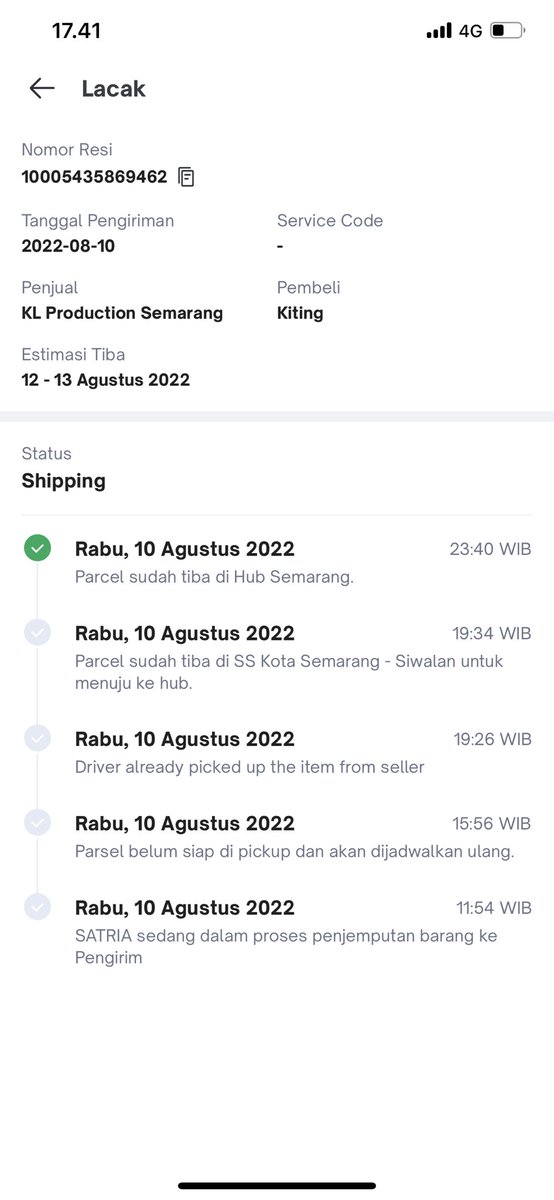Tap the checkmark beside the 19:34 WIB entry
554x1200 pixels.
[x=37, y=632]
